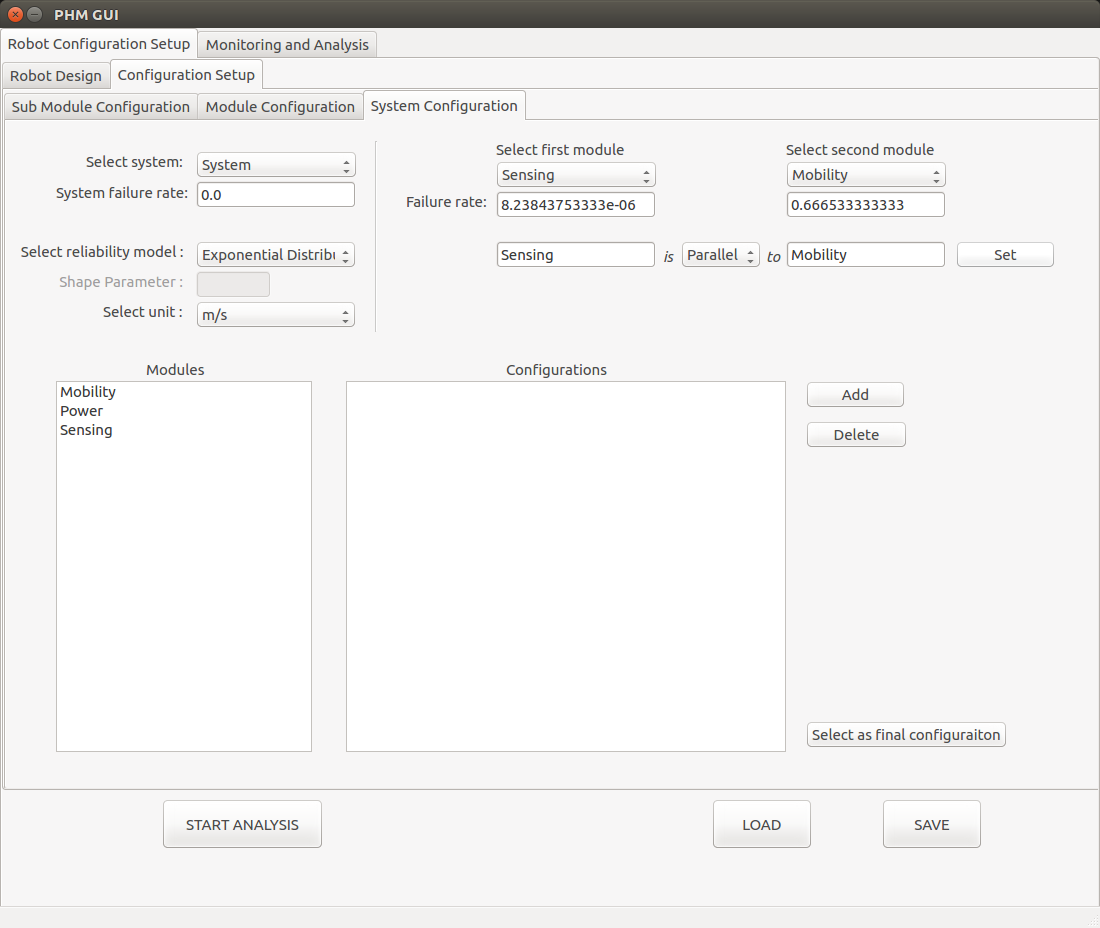Expand the reliability model dropdown

click(276, 255)
